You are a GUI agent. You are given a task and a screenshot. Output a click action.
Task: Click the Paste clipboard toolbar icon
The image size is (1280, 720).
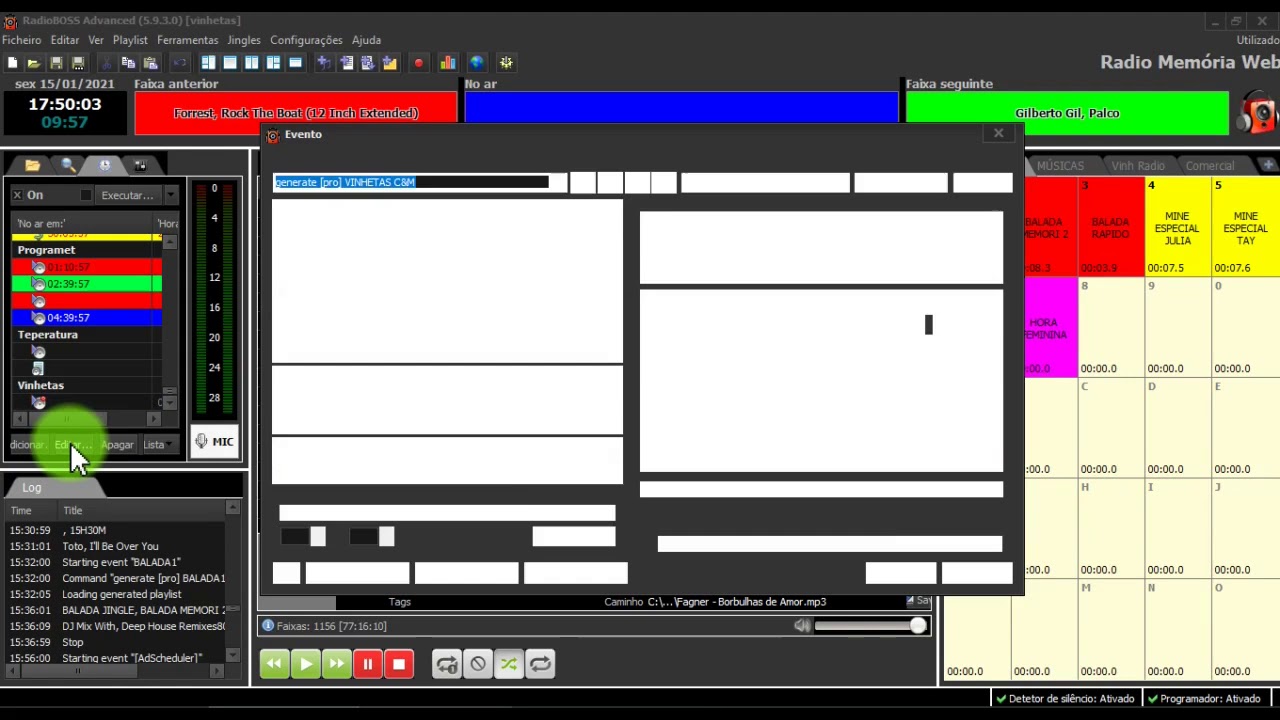tap(150, 63)
